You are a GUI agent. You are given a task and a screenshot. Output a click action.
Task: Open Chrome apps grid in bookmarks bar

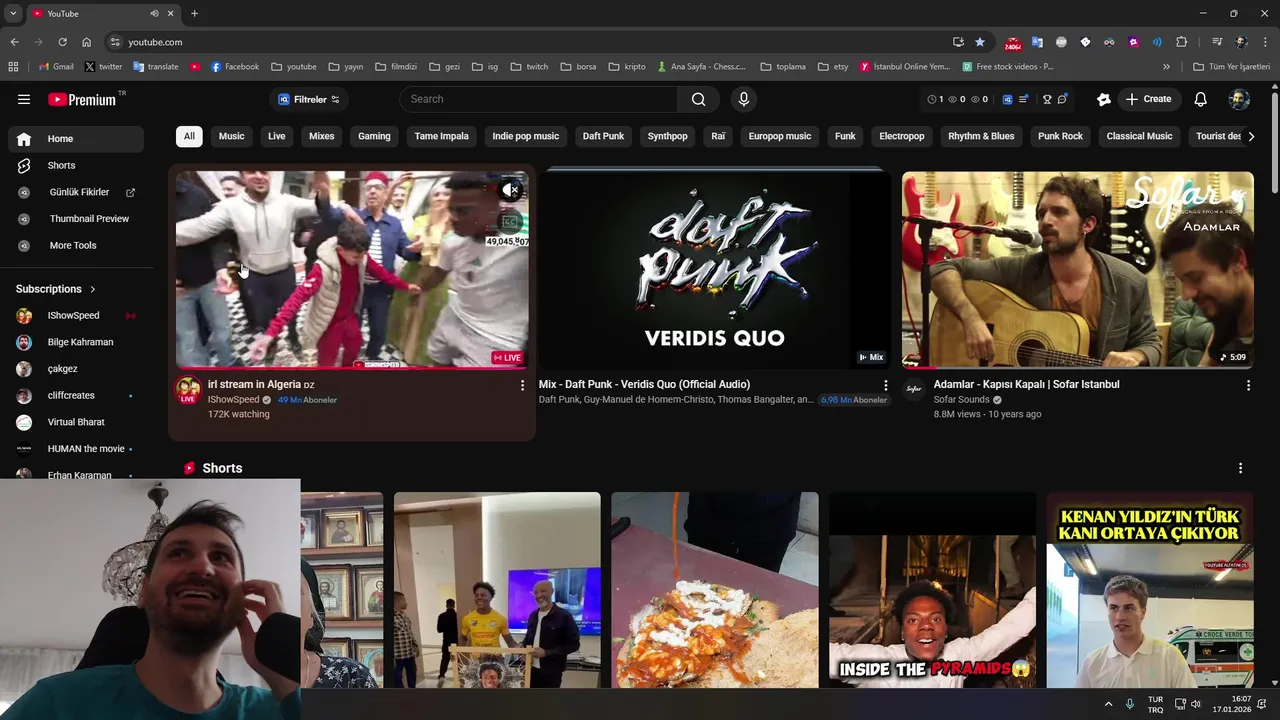13,67
